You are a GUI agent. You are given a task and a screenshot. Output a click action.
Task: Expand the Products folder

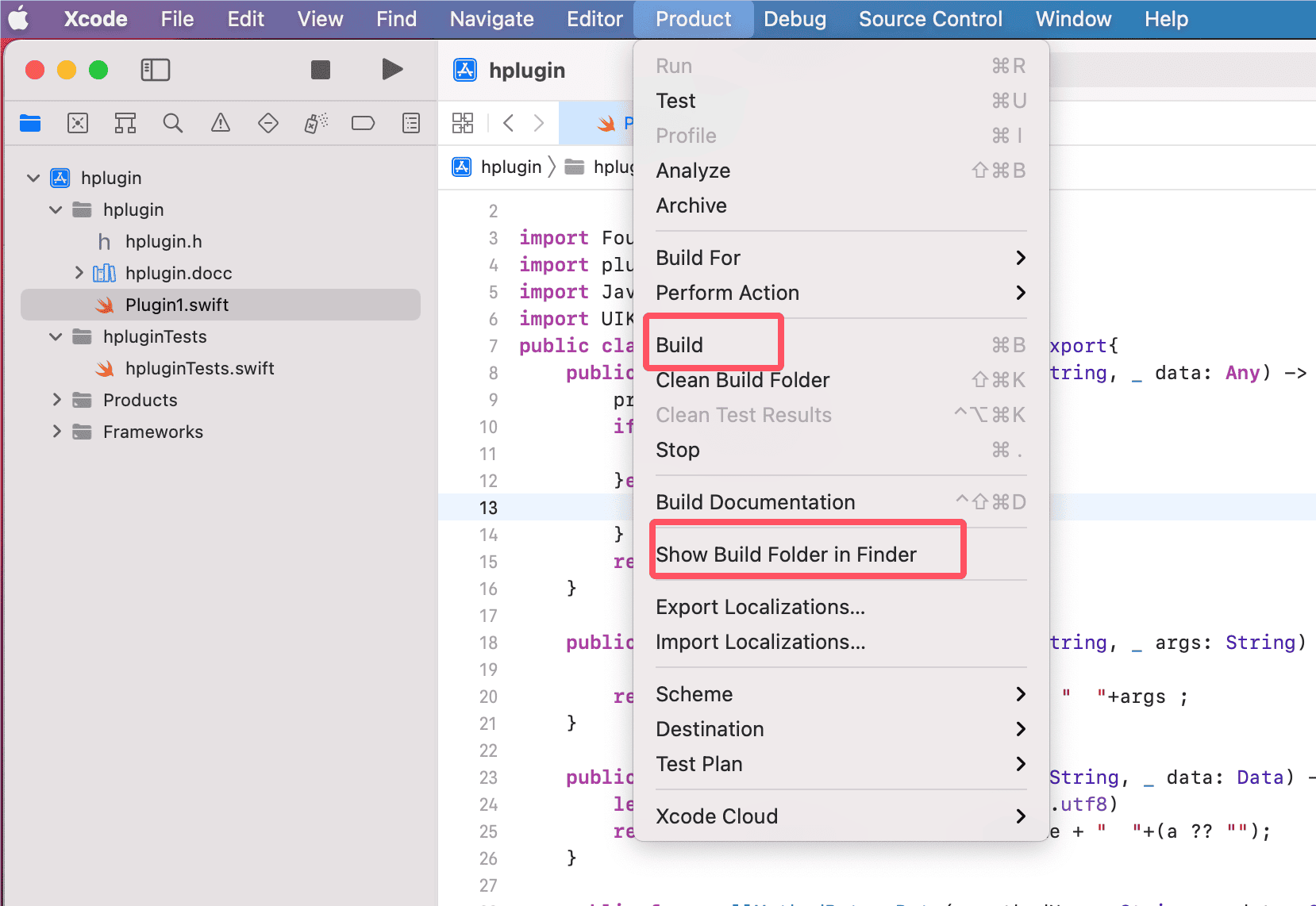[56, 400]
